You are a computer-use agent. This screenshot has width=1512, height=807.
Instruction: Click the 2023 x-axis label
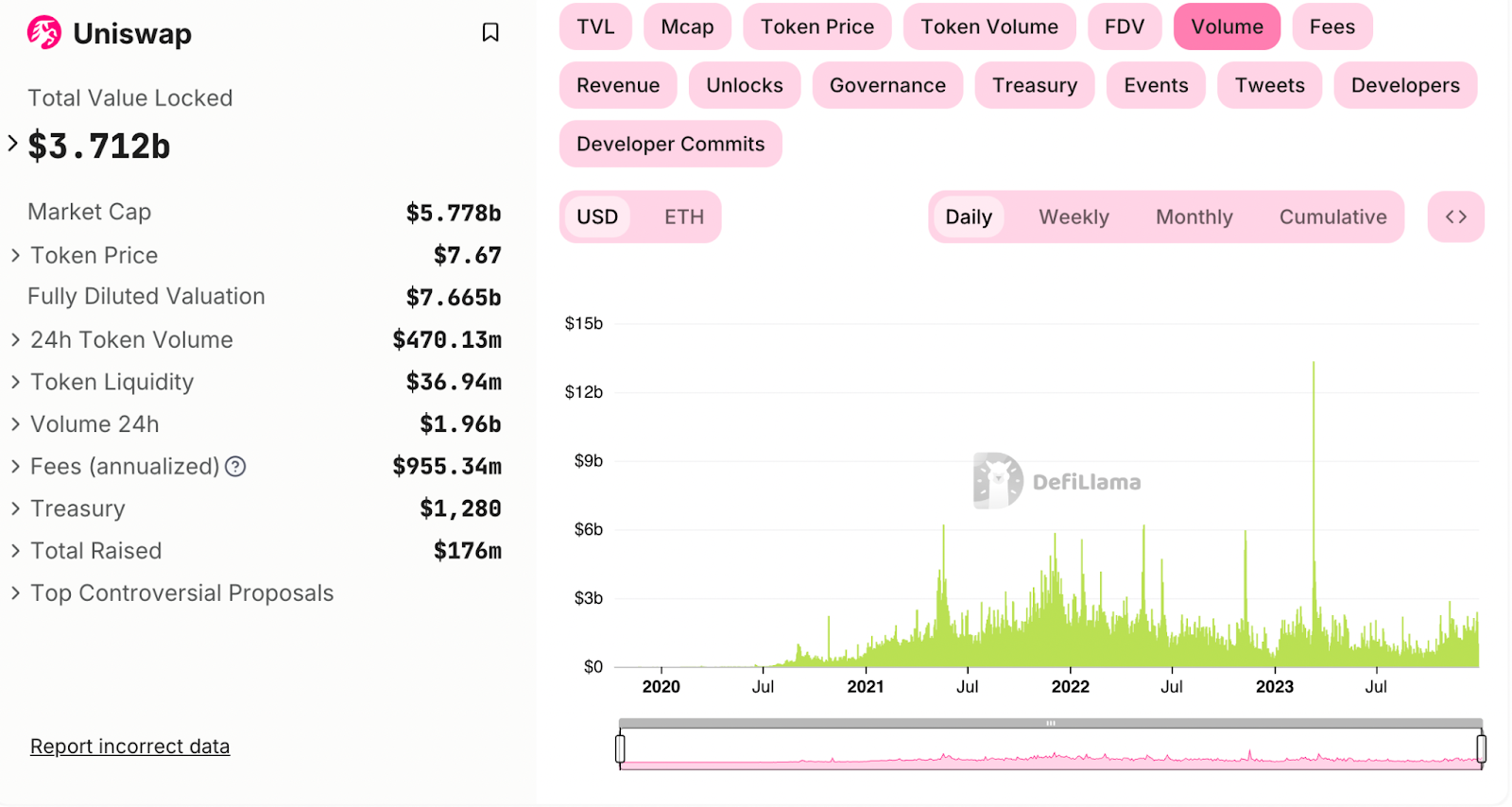point(1275,687)
